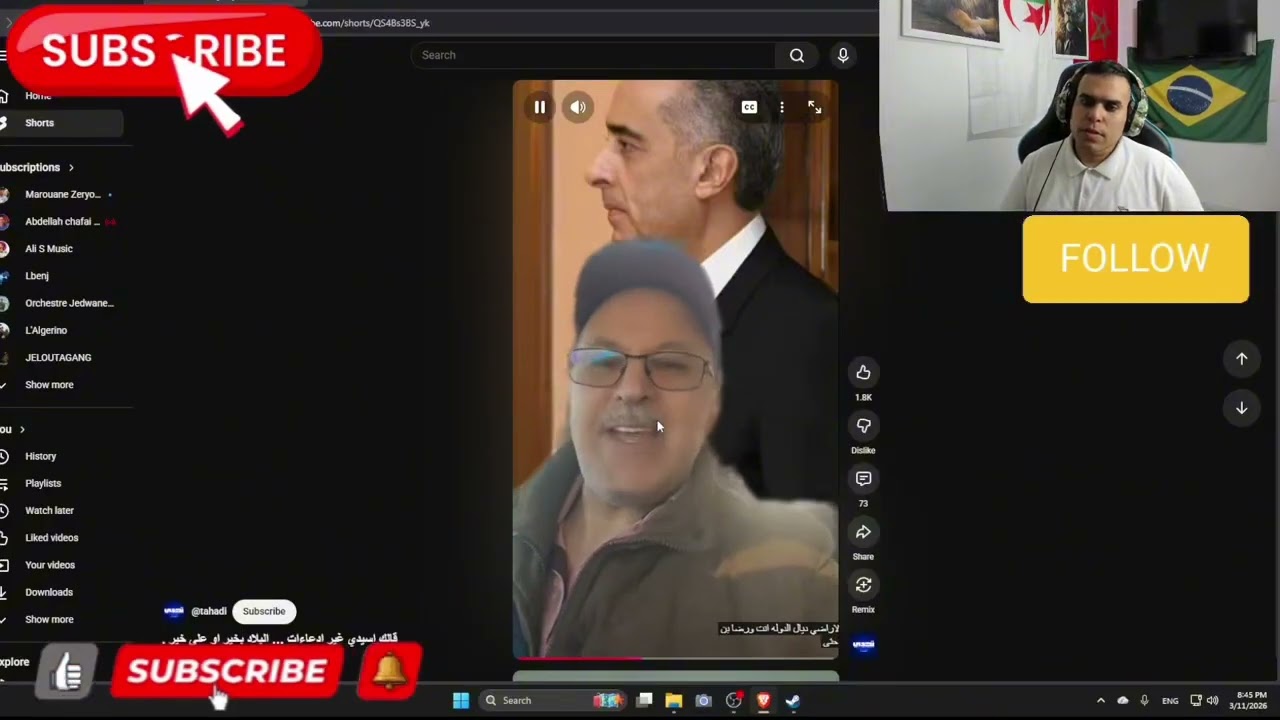Viewport: 1280px width, 720px height.
Task: Share this Short
Action: [x=863, y=532]
